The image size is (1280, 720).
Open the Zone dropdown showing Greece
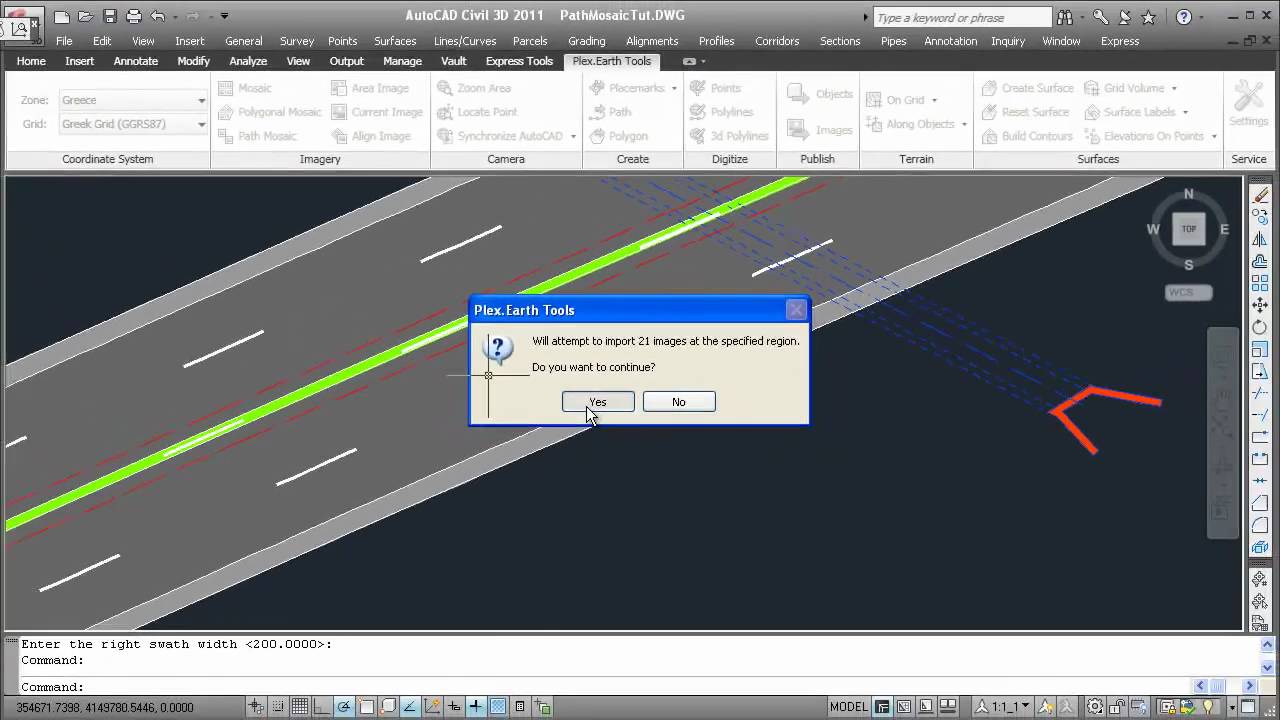click(x=133, y=100)
